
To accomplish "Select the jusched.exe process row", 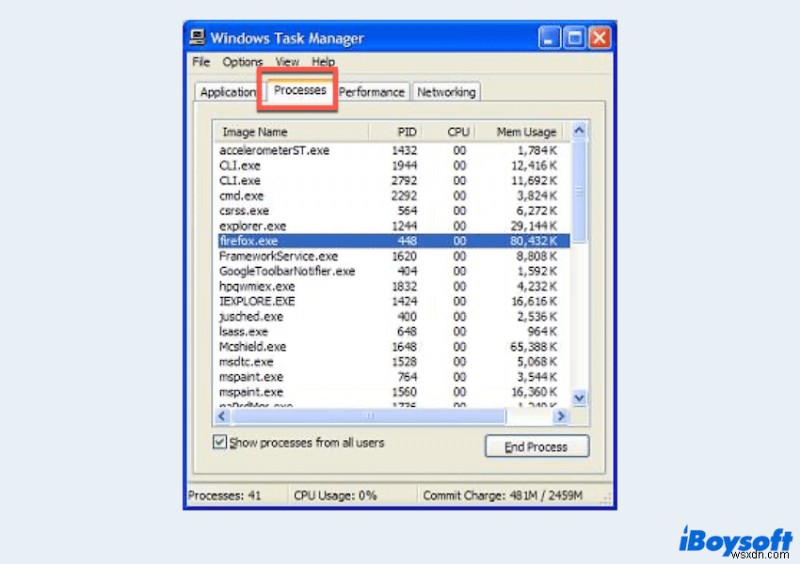I will 393,316.
